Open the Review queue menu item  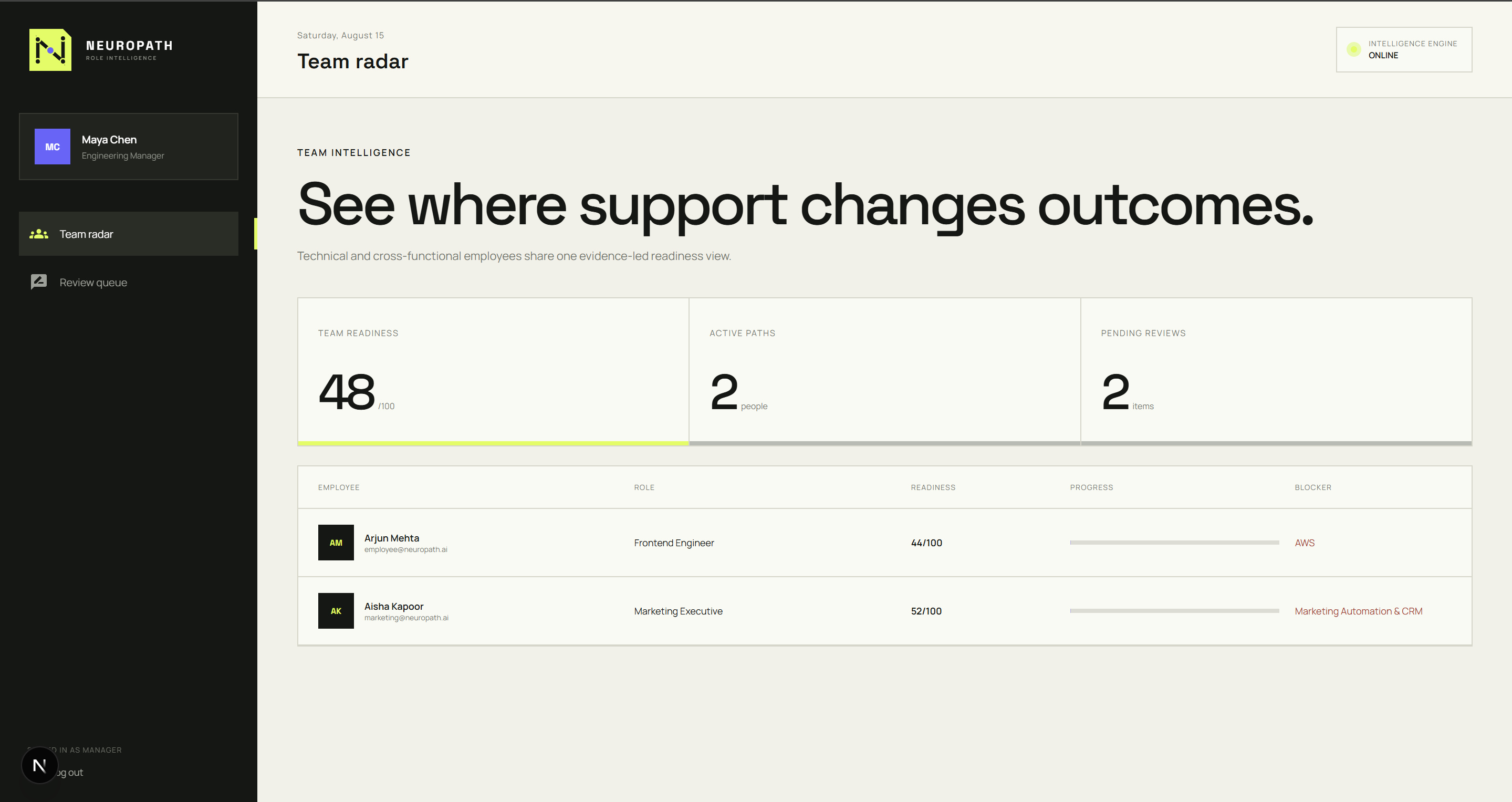pos(129,283)
